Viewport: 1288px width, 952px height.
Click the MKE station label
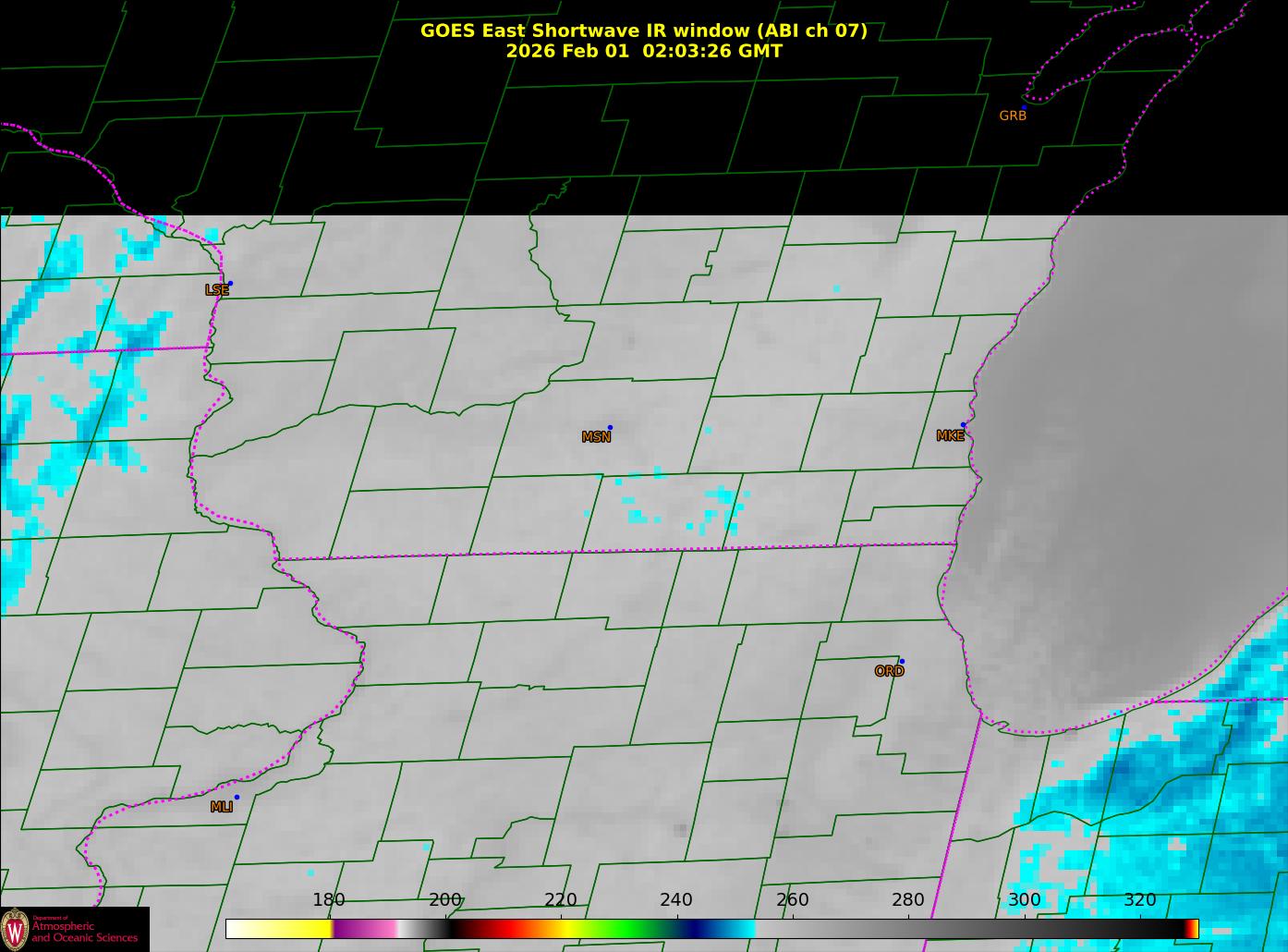[x=950, y=435]
